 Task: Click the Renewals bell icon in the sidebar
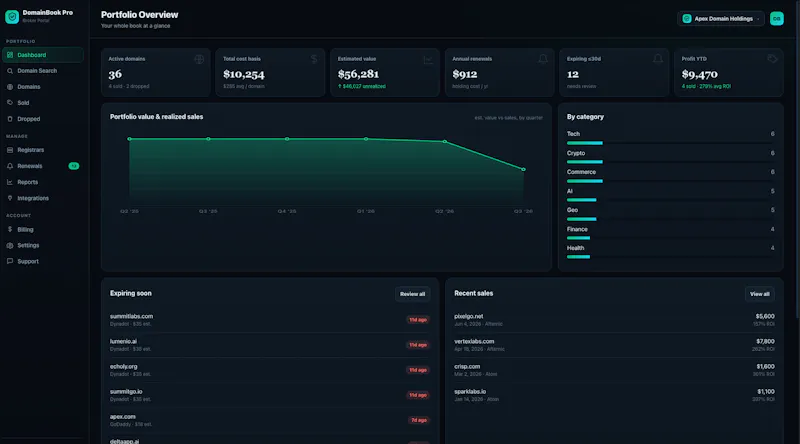10,166
